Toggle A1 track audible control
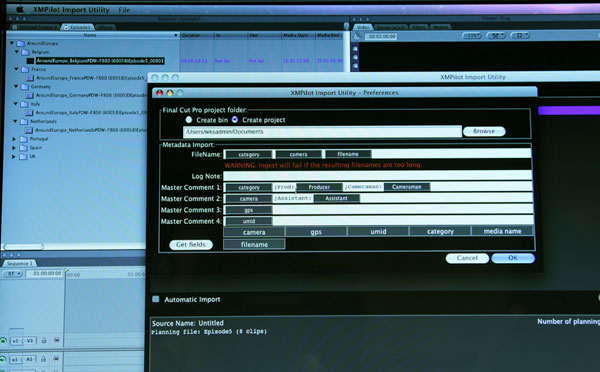The width and height of the screenshot is (600, 372). coord(3,359)
